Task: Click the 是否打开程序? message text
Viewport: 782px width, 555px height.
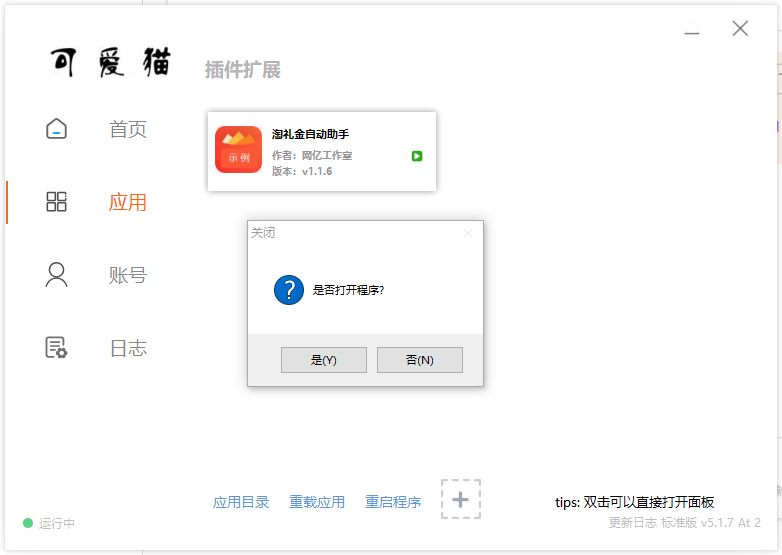Action: (x=348, y=290)
